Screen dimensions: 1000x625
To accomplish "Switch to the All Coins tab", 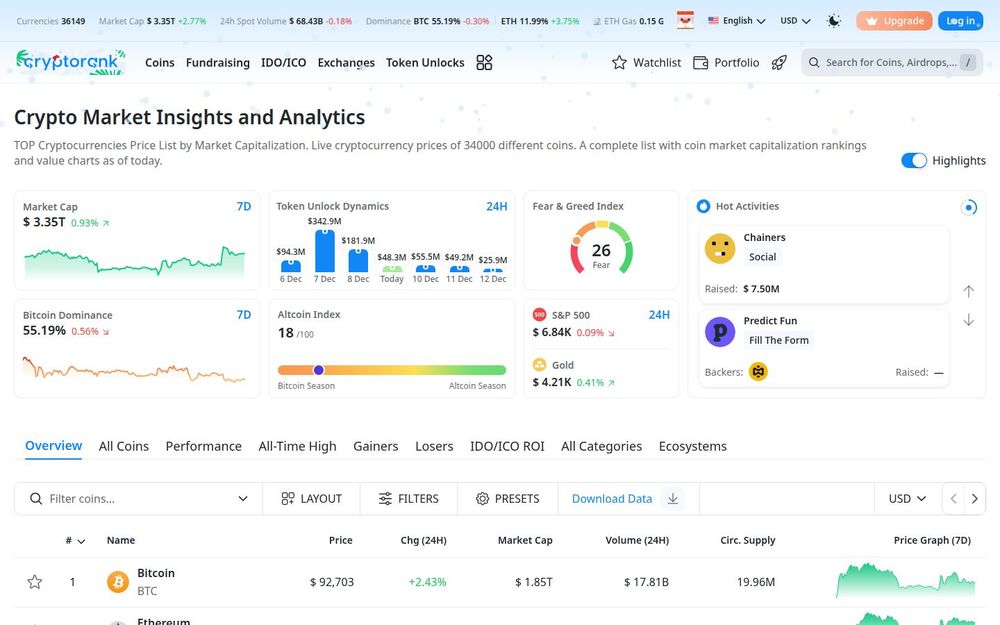I will pos(124,446).
